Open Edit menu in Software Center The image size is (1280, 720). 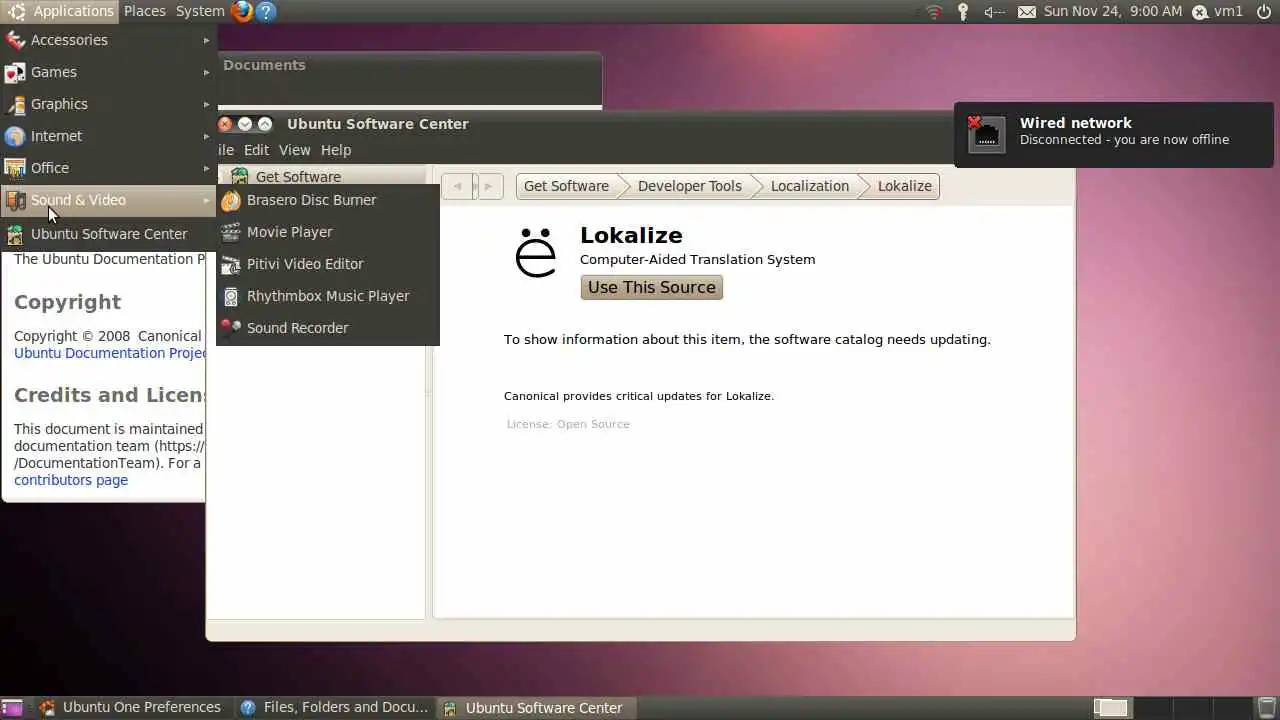[x=256, y=150]
